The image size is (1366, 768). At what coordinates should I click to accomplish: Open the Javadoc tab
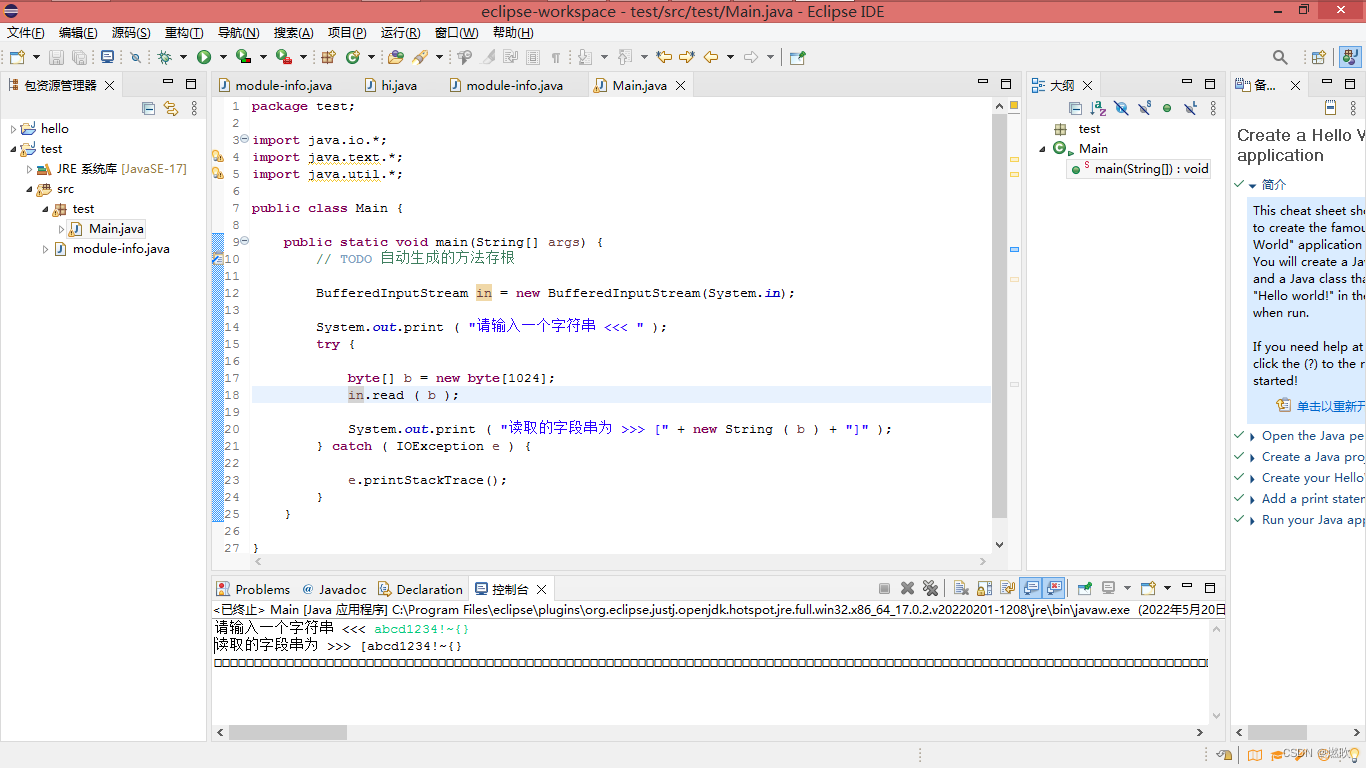(x=334, y=589)
